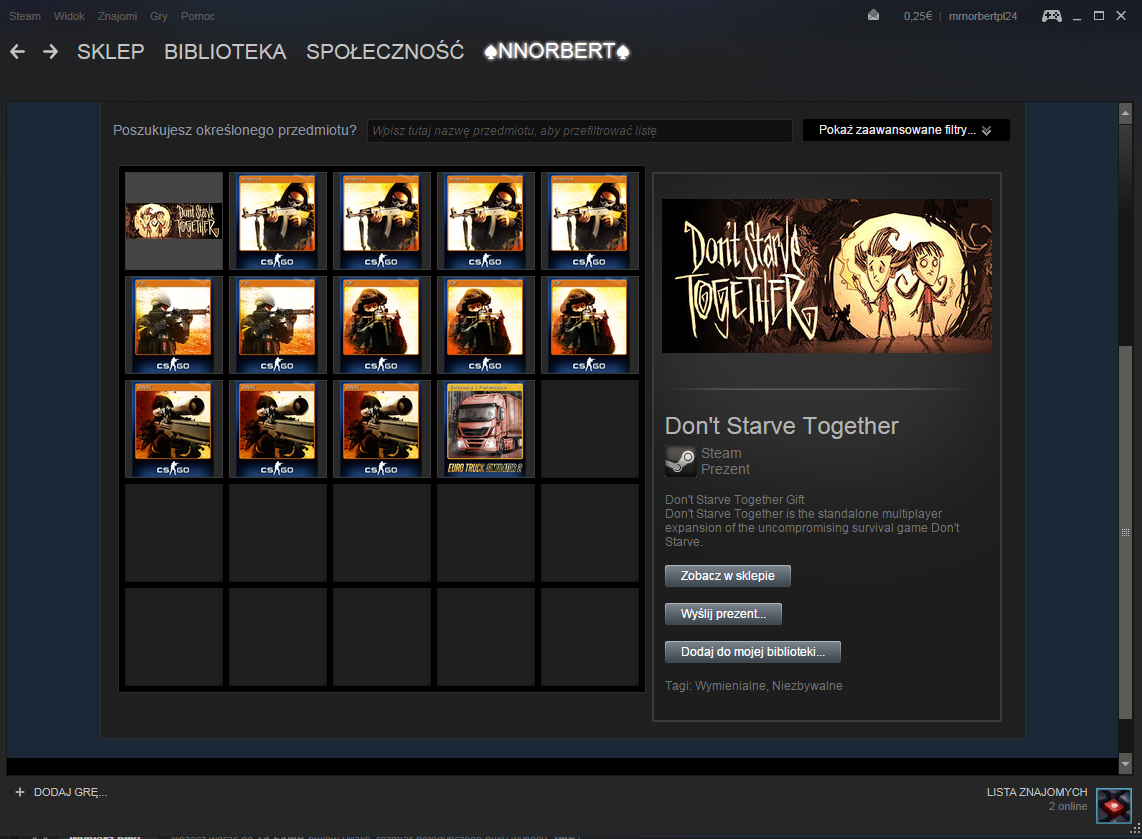Select the fourth Anarchist CS:GO card

coord(590,221)
